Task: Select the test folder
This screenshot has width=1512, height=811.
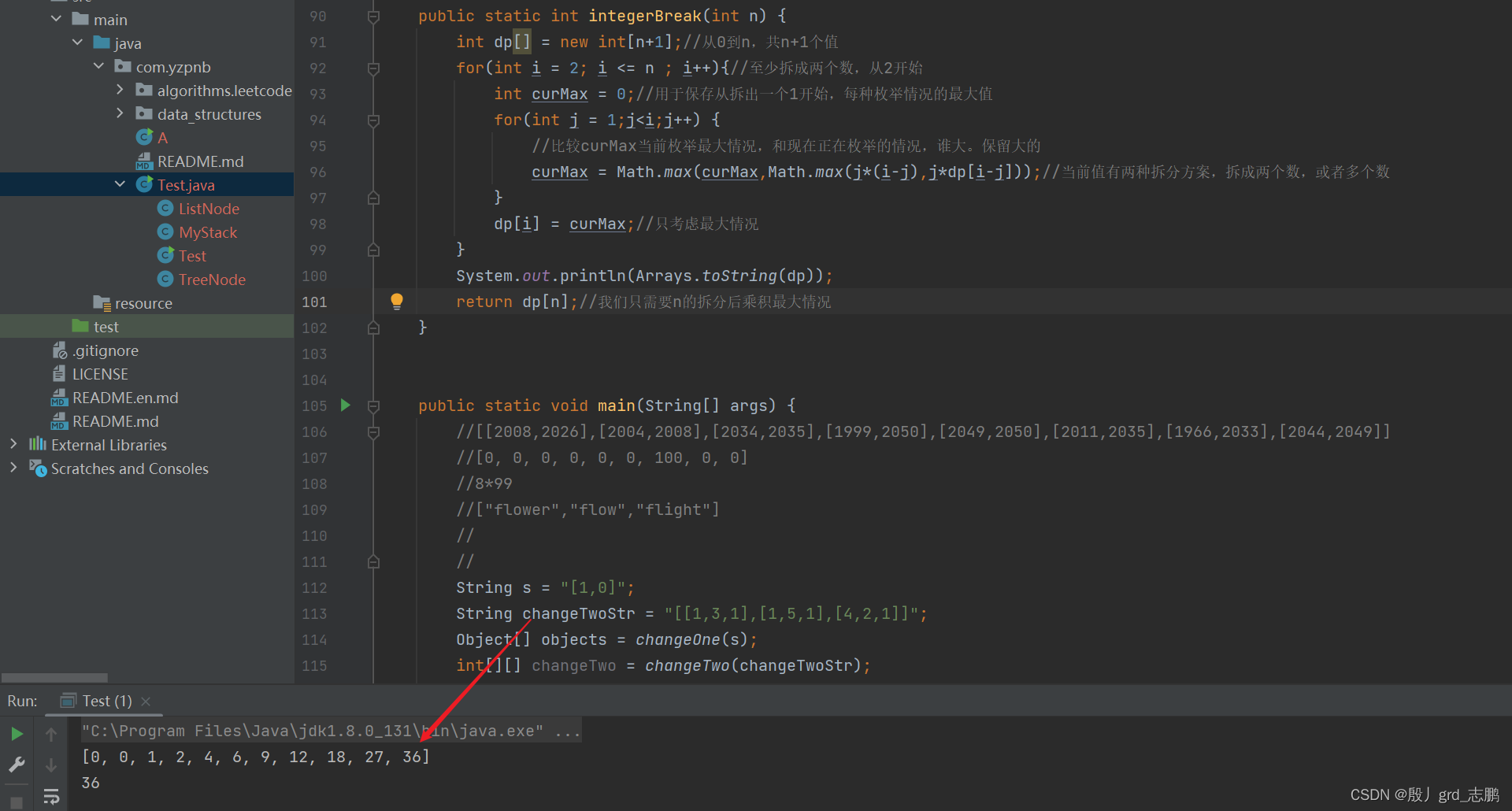Action: [x=106, y=327]
